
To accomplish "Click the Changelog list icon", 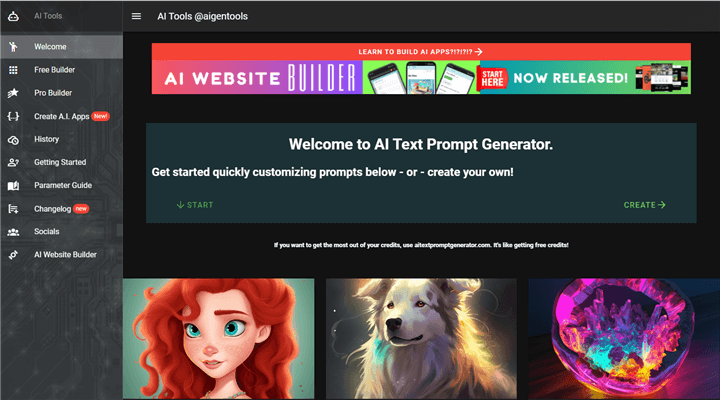I will click(13, 209).
